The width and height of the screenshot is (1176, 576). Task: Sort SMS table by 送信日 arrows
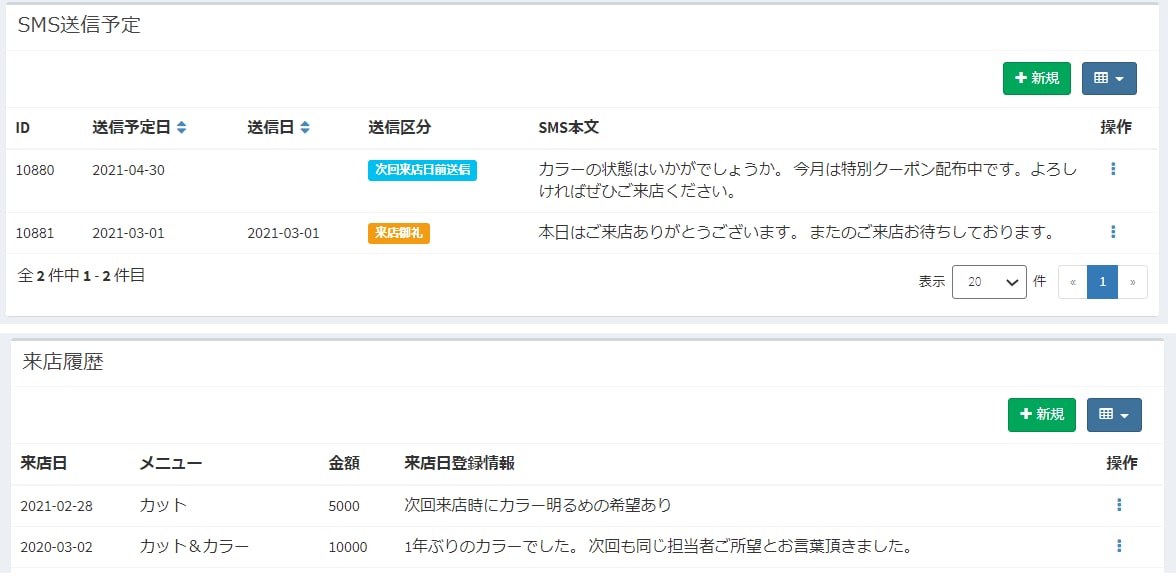(x=304, y=128)
